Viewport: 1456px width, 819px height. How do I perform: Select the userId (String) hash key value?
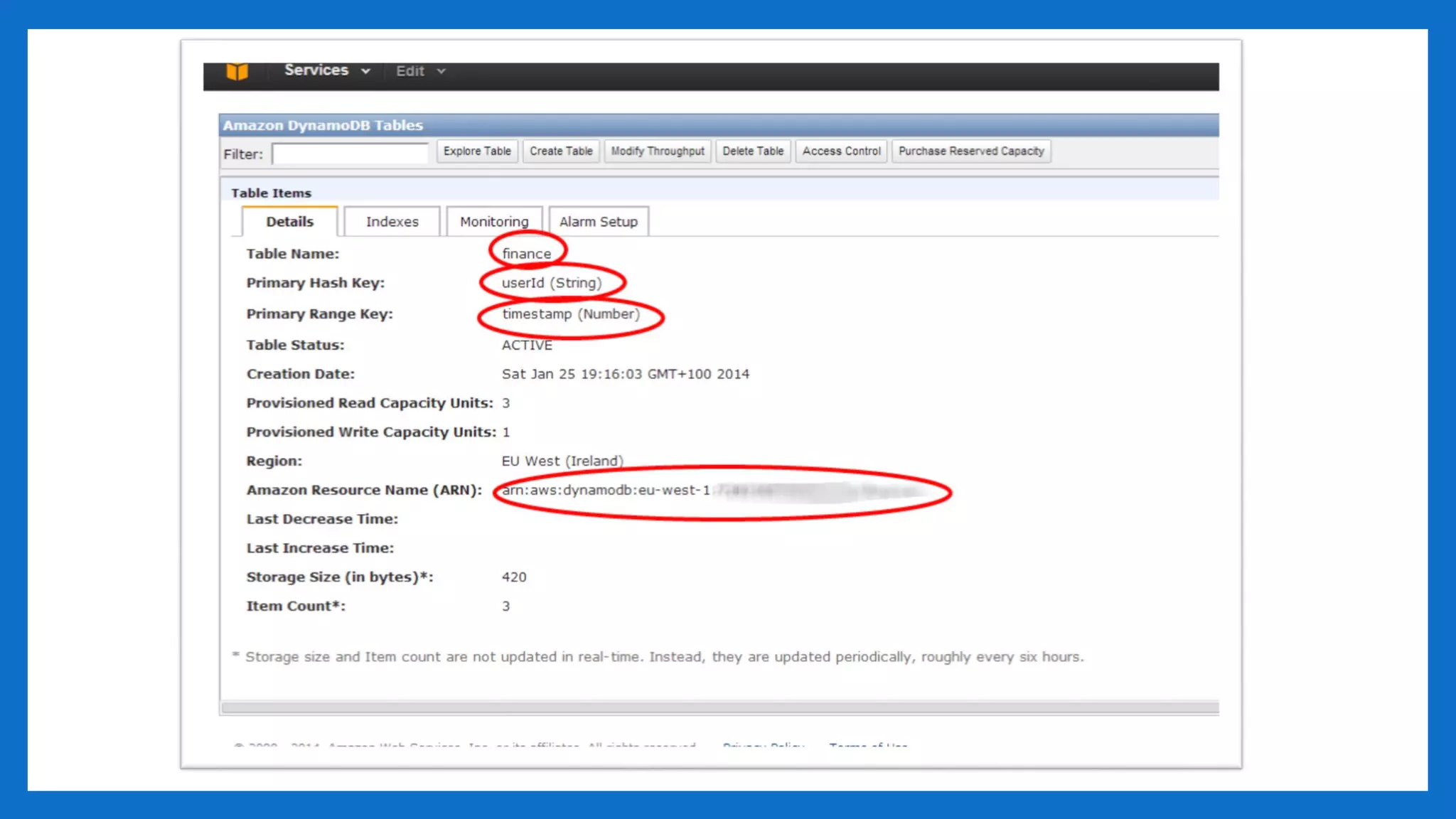click(x=552, y=283)
